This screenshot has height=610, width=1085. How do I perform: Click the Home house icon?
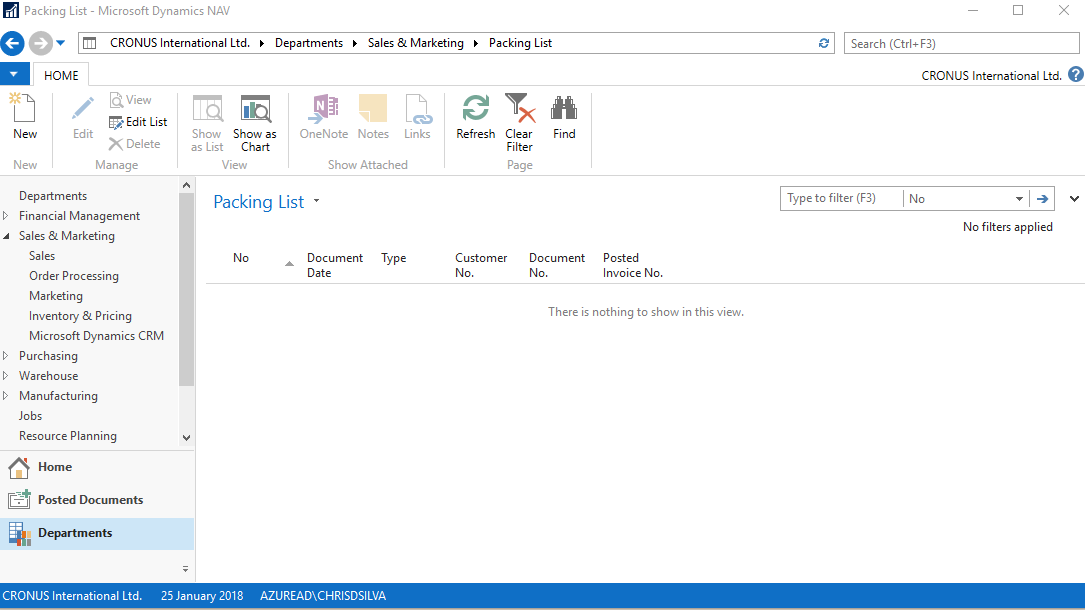(19, 468)
